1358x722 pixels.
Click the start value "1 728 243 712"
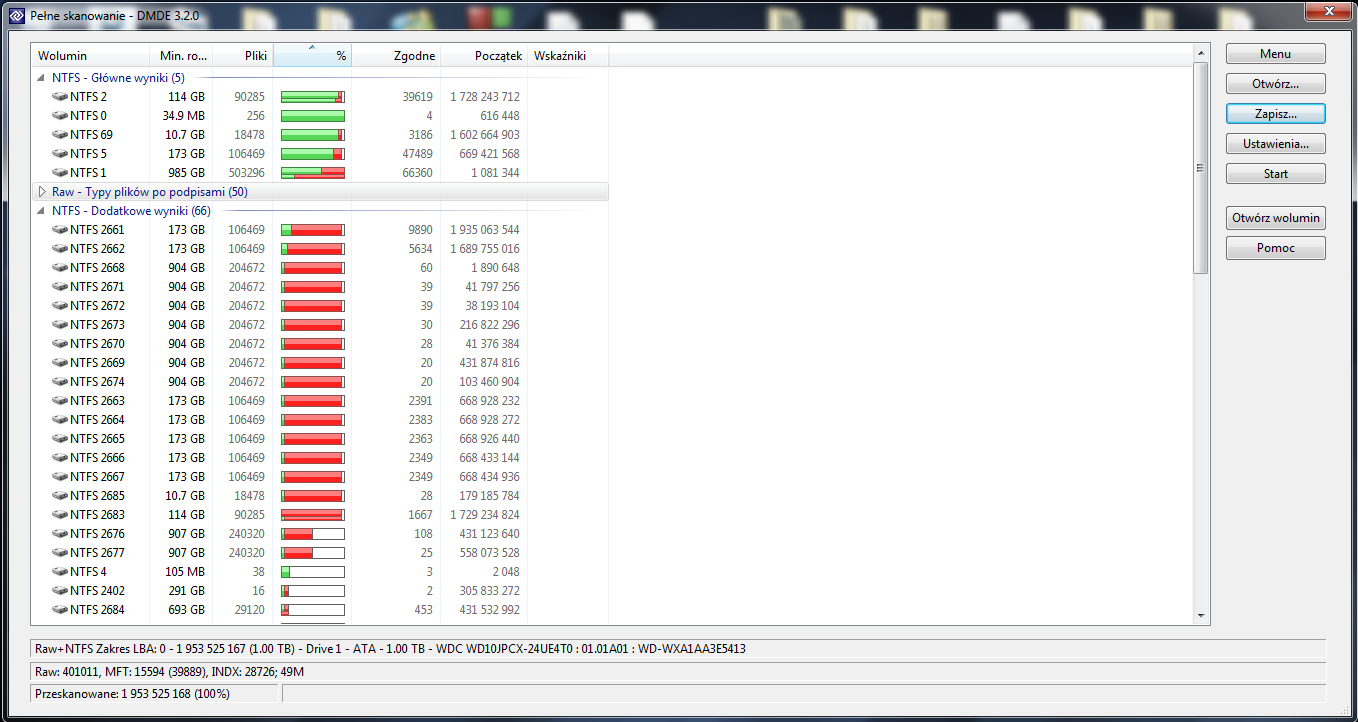(485, 97)
